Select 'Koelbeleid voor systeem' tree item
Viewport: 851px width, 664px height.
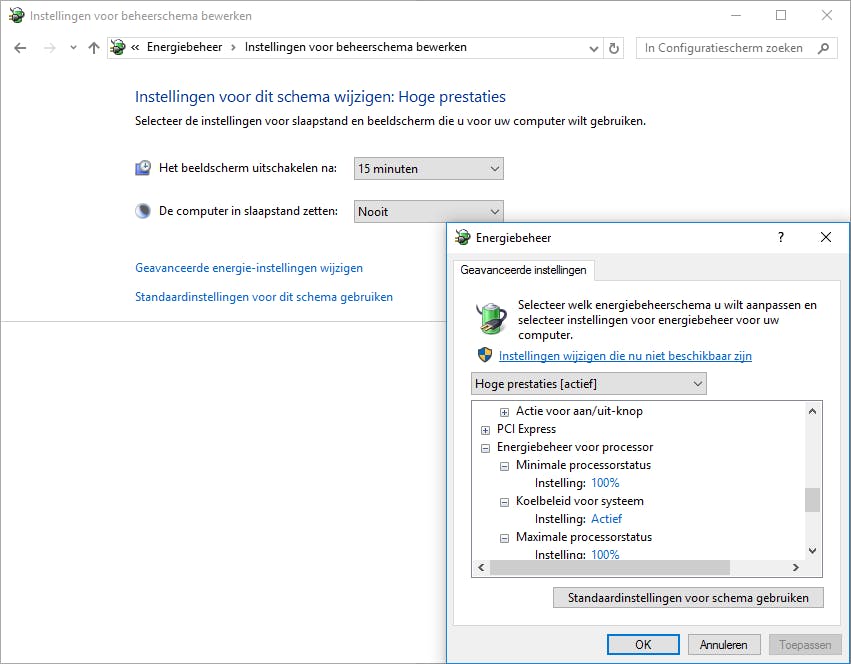pos(580,501)
